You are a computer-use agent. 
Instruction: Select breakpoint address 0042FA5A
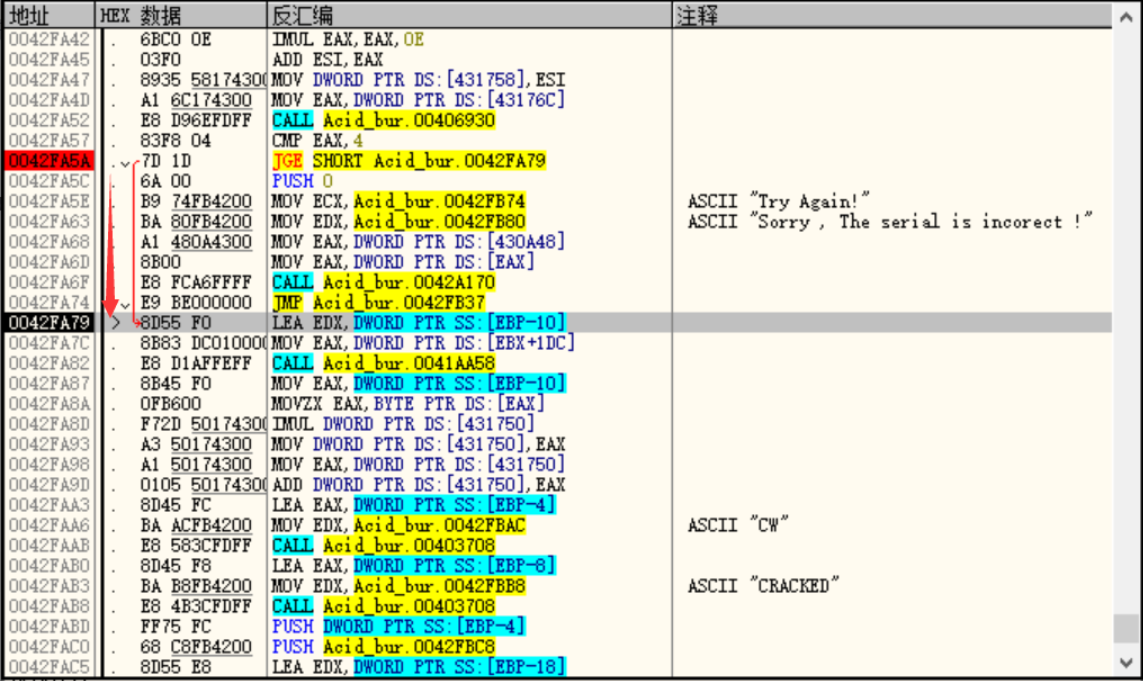[x=49, y=160]
